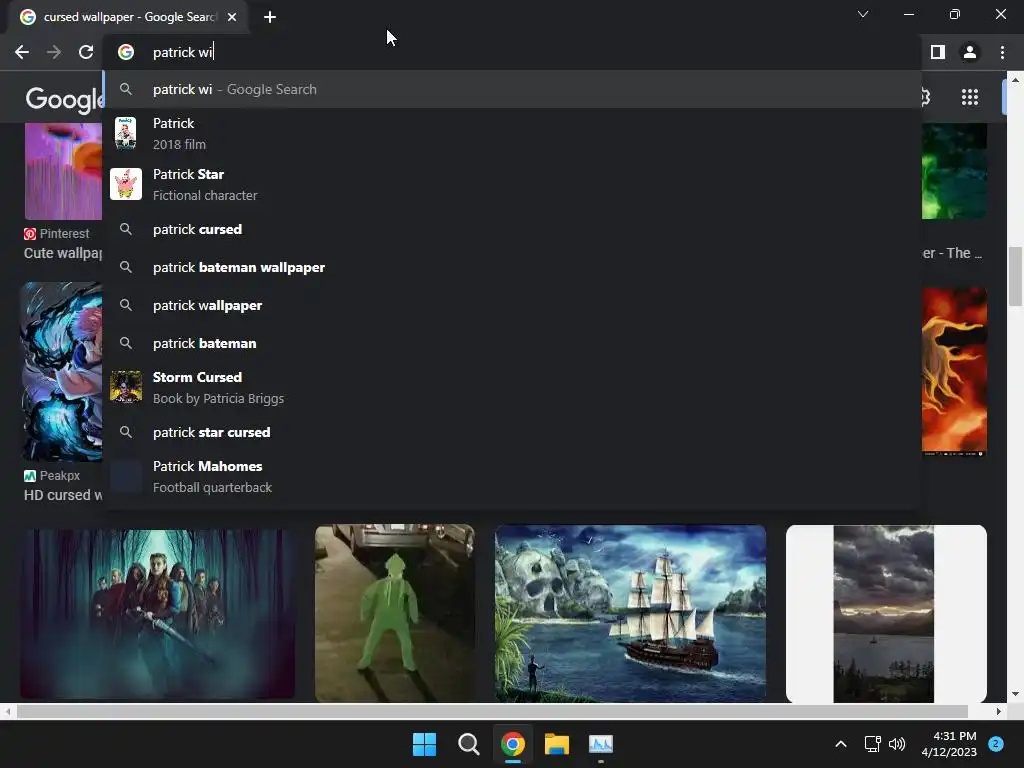Image resolution: width=1024 pixels, height=768 pixels.
Task: Select the 'patrick star cursed' suggestion
Action: pos(512,432)
